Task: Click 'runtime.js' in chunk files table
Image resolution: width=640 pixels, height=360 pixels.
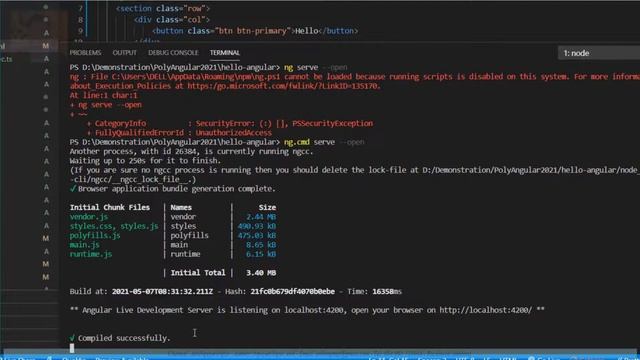Action: click(x=91, y=254)
